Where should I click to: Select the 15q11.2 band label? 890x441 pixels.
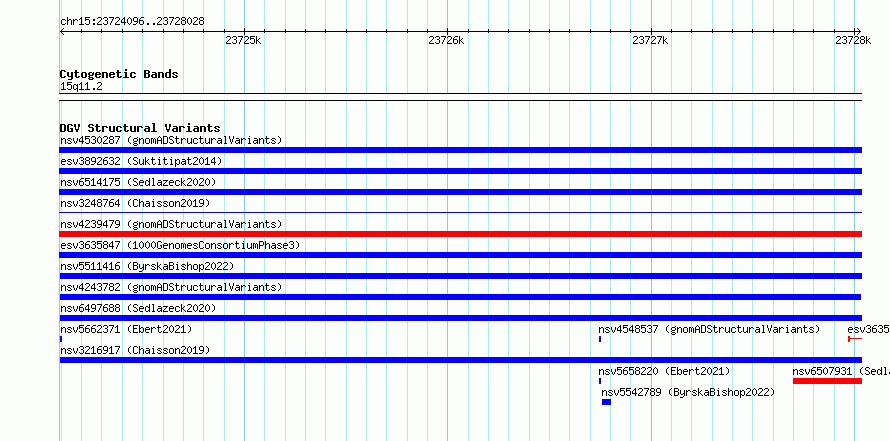point(81,87)
